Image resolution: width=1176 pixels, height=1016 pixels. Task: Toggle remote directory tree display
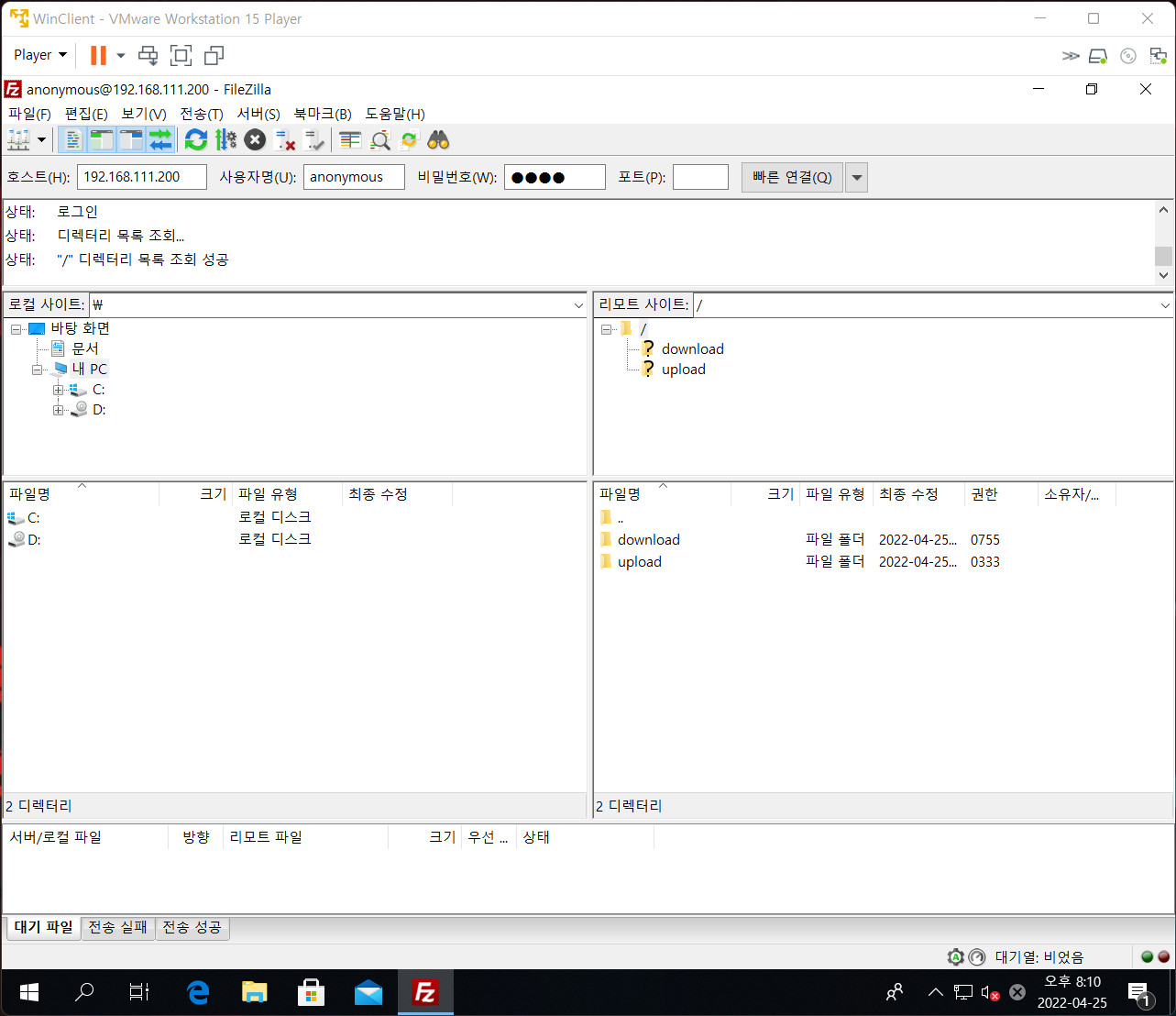click(x=131, y=140)
